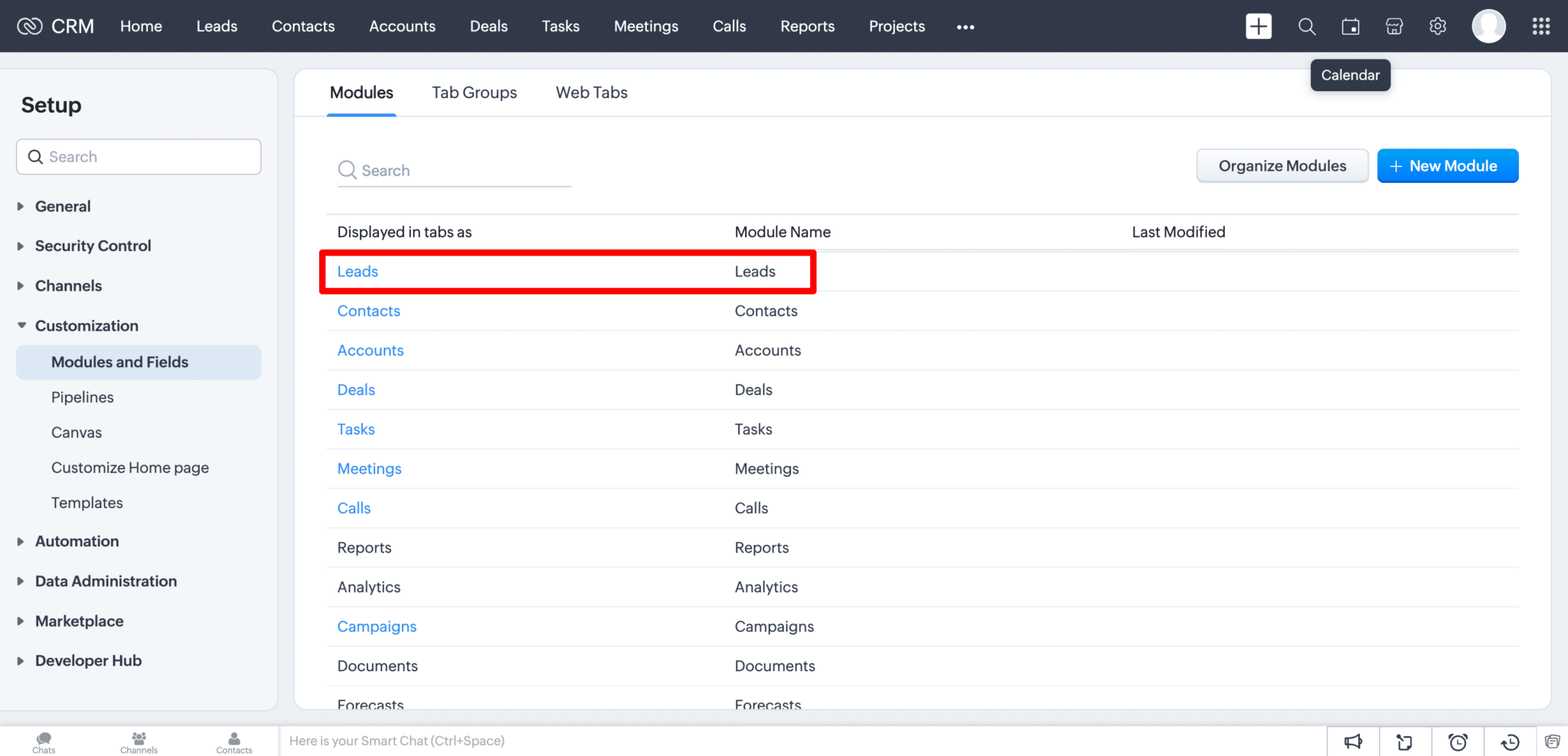Open the quick create plus icon
The image size is (1568, 756).
tap(1259, 26)
